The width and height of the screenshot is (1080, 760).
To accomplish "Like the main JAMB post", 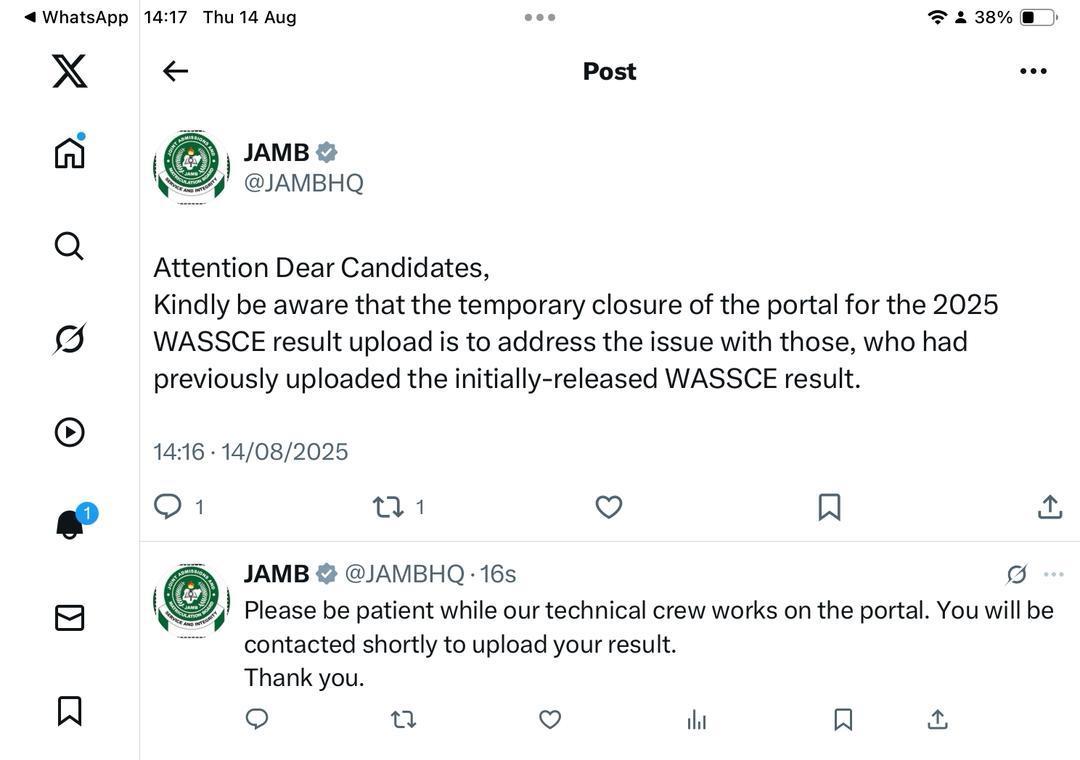I will pos(609,507).
